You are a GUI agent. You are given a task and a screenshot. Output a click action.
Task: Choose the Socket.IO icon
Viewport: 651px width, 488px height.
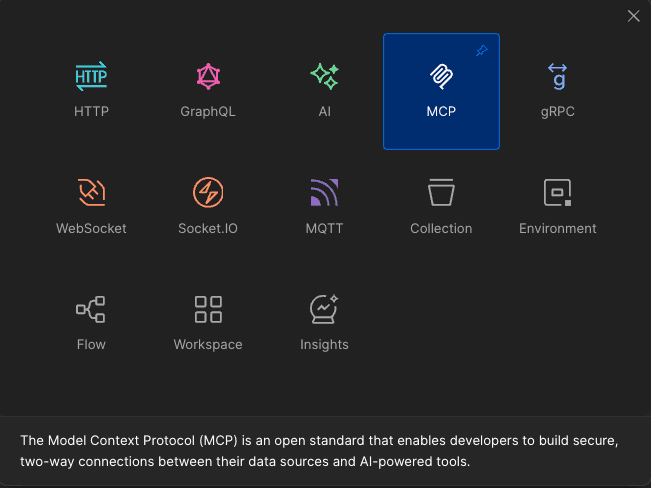coord(208,193)
